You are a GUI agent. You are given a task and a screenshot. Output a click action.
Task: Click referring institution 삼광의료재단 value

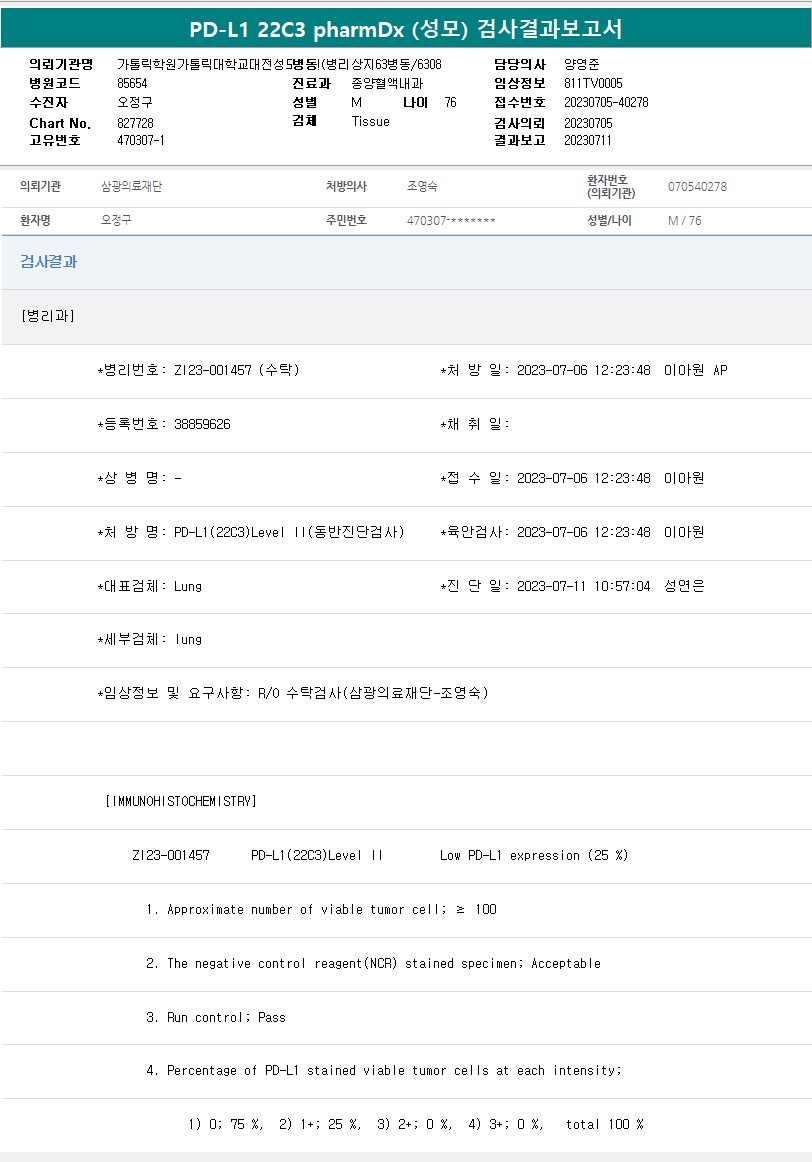131,187
